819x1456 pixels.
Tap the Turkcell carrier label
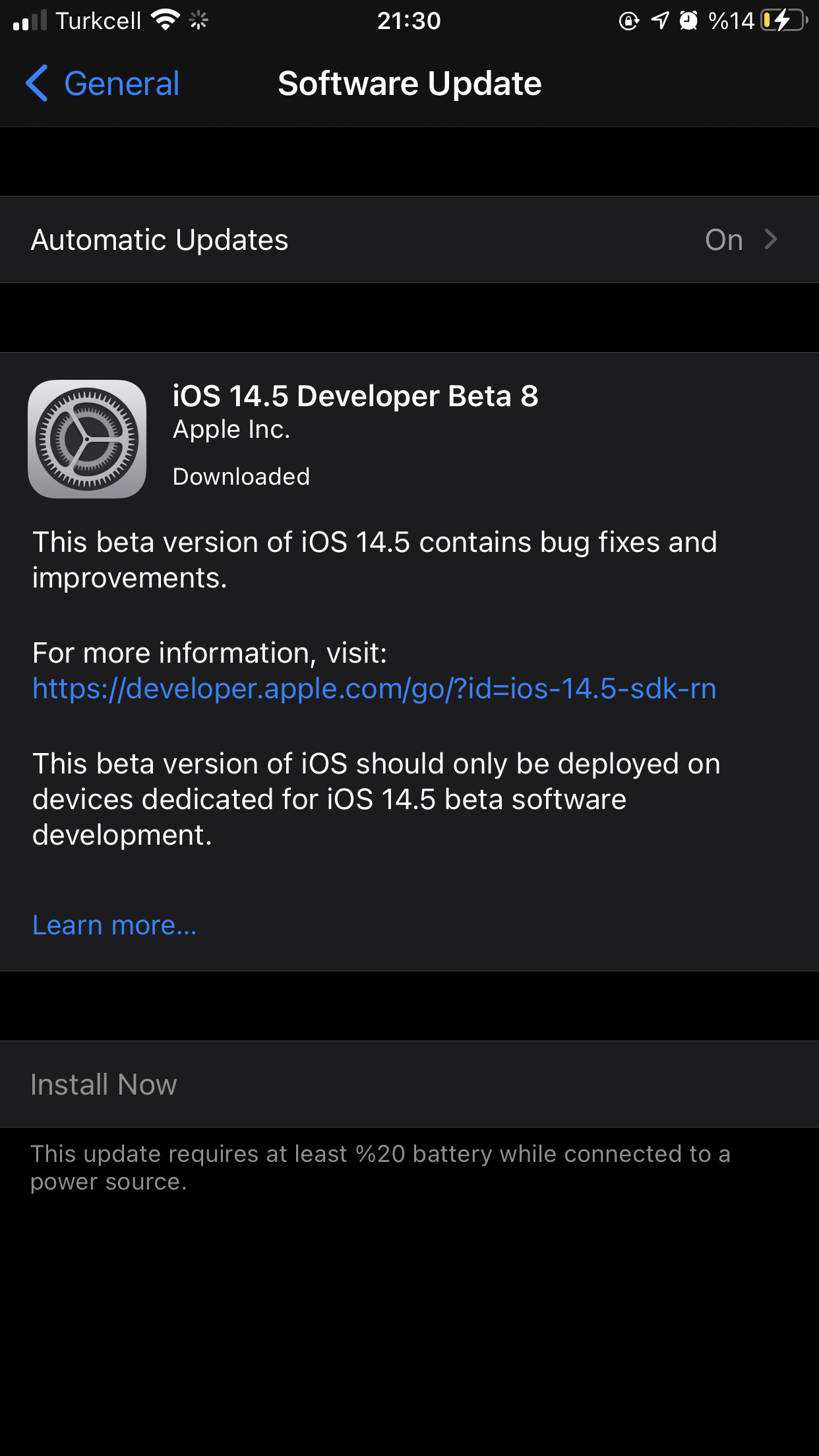tap(98, 21)
